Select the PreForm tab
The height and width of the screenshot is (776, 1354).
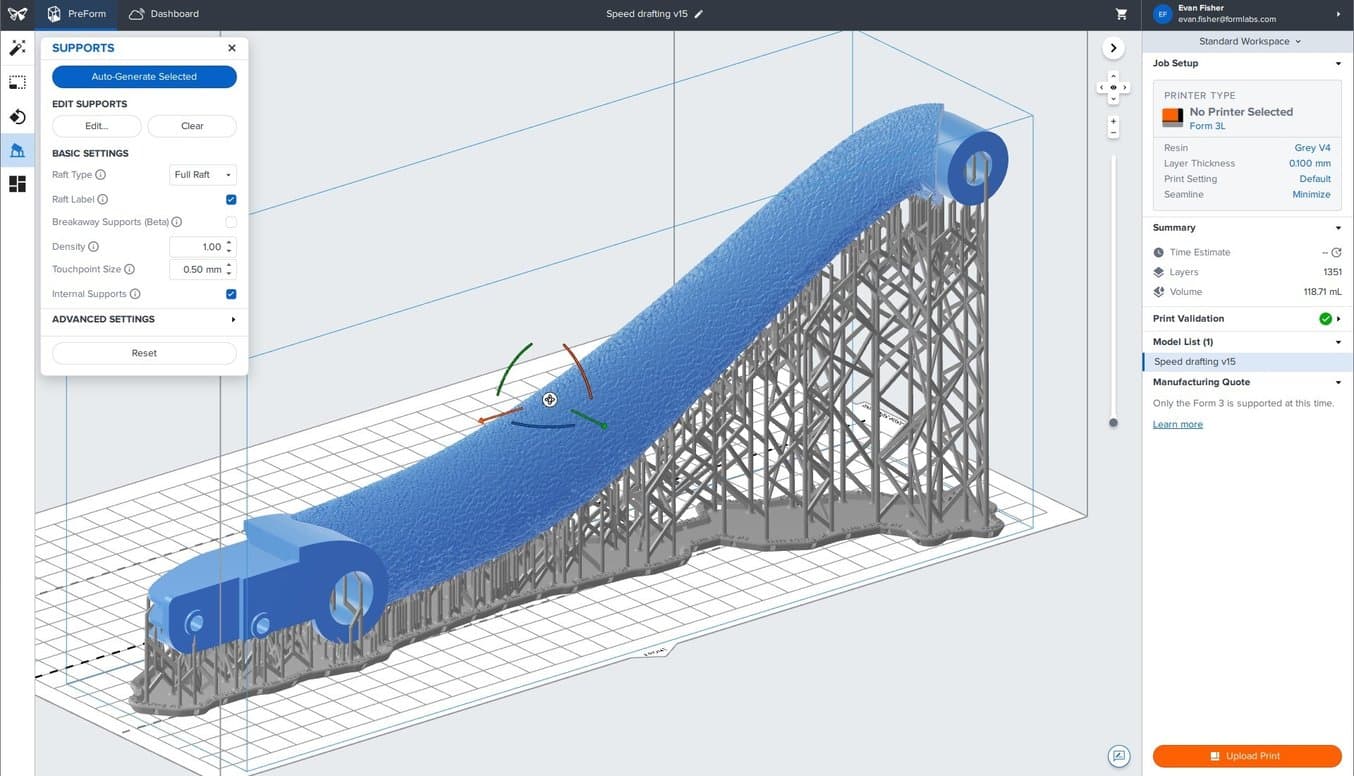tap(77, 14)
